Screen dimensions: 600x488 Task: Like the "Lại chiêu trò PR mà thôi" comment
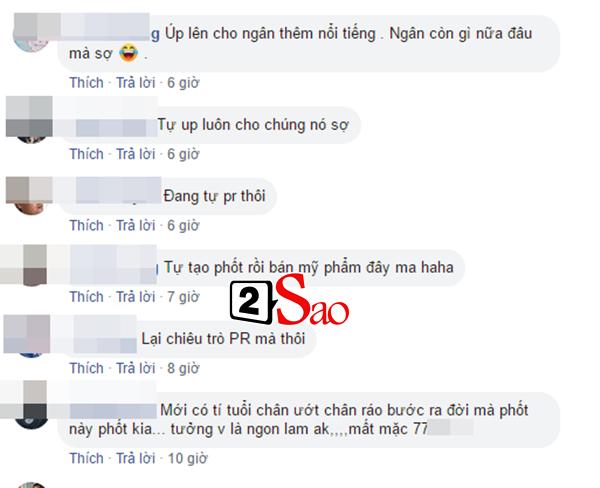pyautogui.click(x=86, y=368)
